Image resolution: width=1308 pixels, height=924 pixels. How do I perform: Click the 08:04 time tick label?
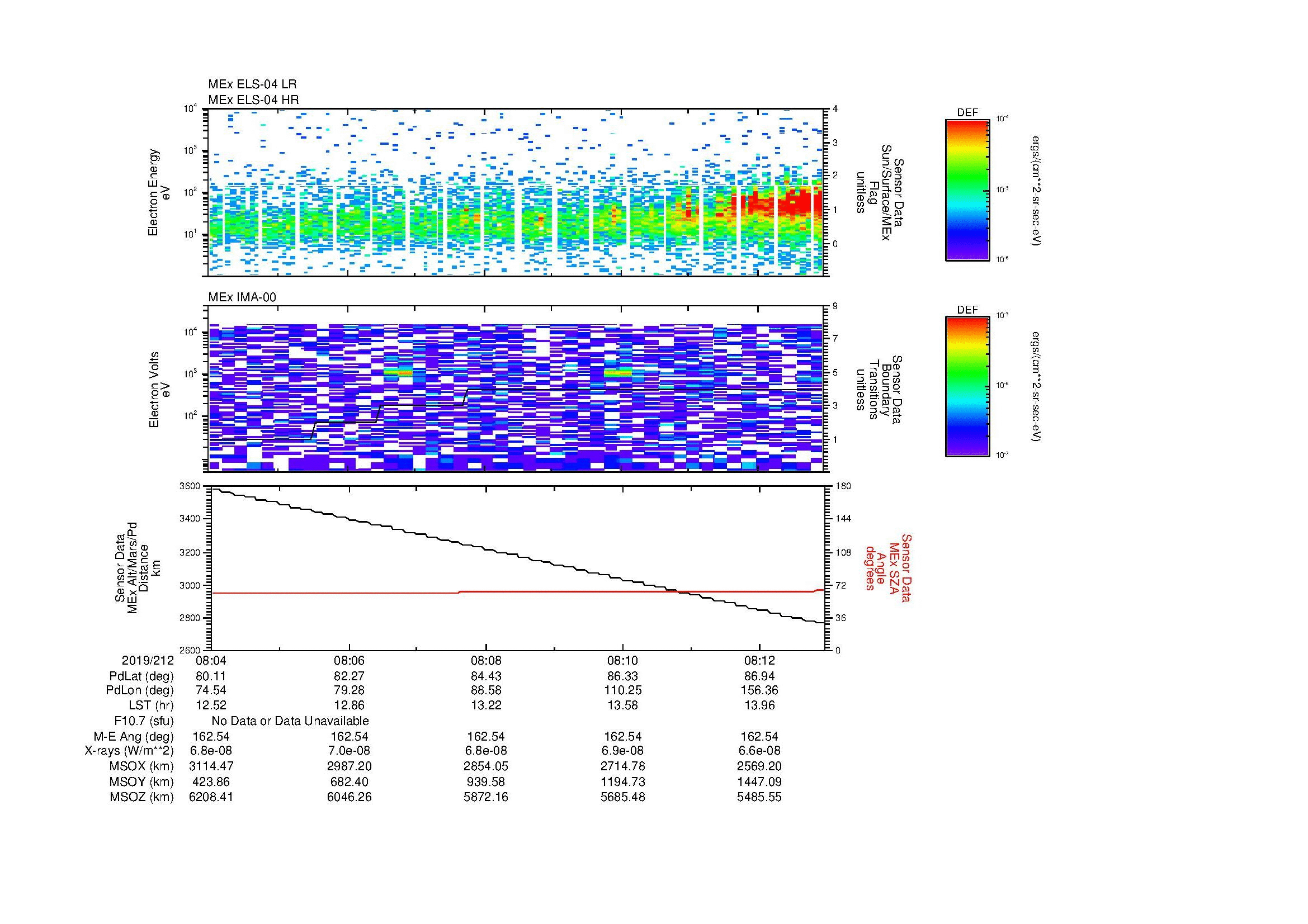(x=211, y=660)
